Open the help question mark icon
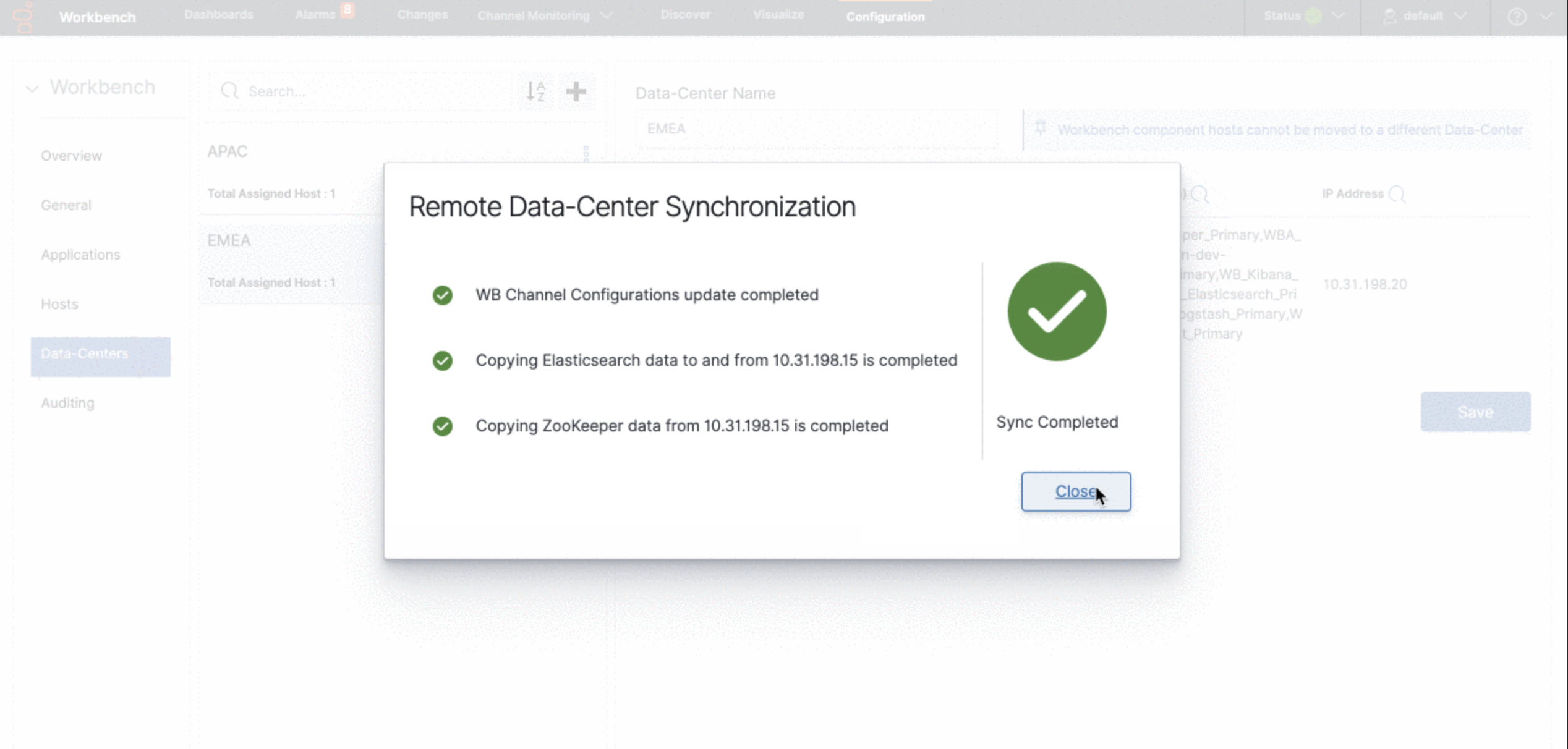The width and height of the screenshot is (1568, 749). (1516, 17)
